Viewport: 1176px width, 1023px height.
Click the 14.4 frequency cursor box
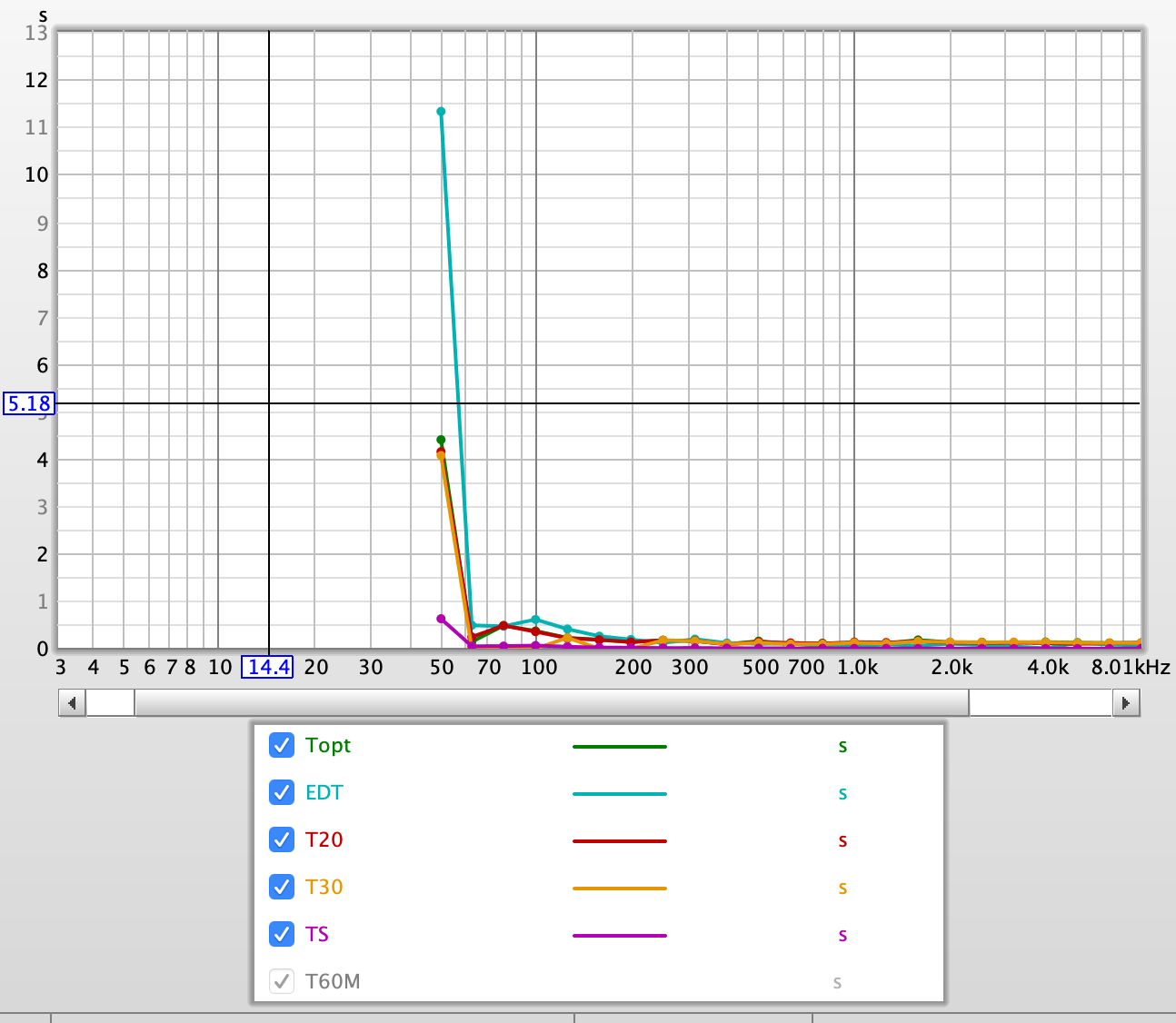click(x=267, y=668)
